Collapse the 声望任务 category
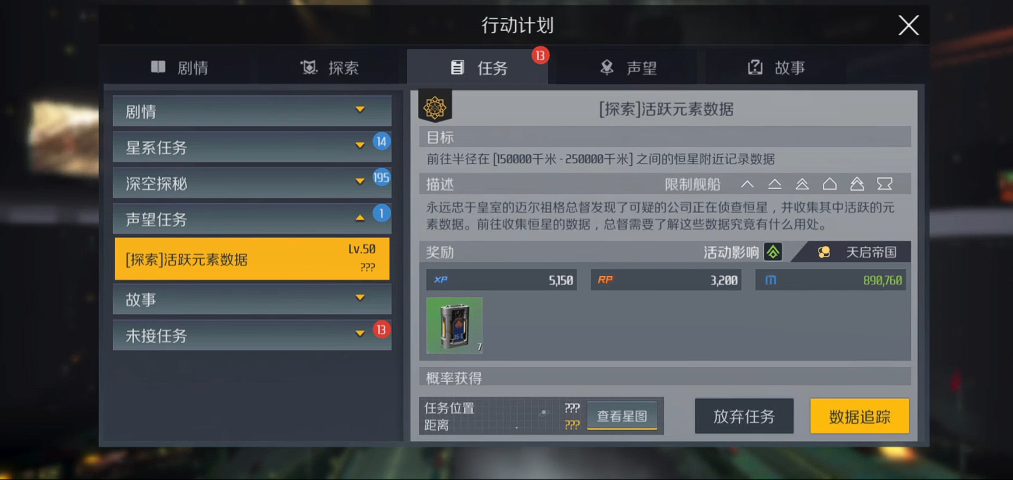Screen dimensions: 1013x480 coord(252,219)
